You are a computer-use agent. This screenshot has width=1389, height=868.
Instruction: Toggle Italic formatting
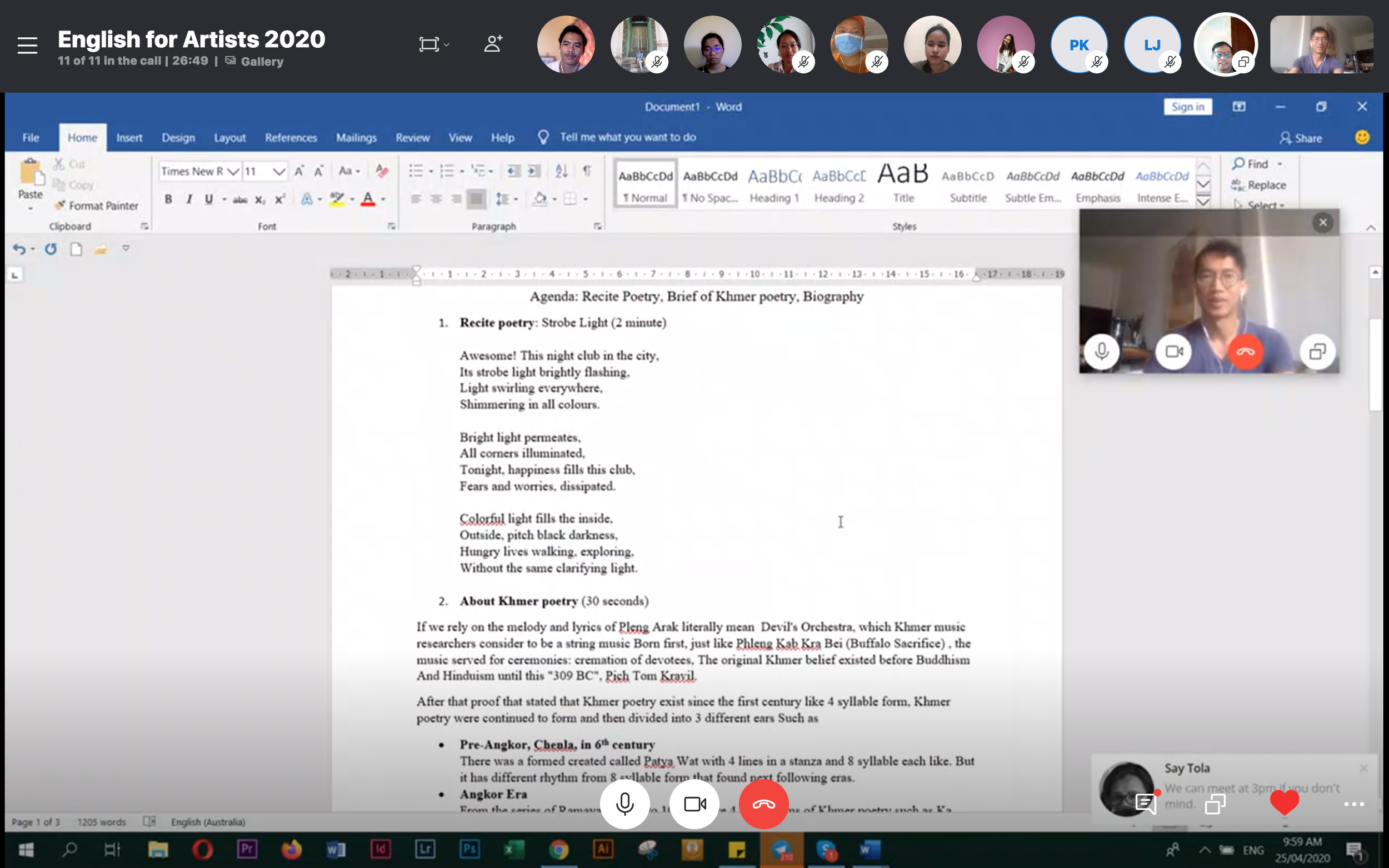click(189, 199)
